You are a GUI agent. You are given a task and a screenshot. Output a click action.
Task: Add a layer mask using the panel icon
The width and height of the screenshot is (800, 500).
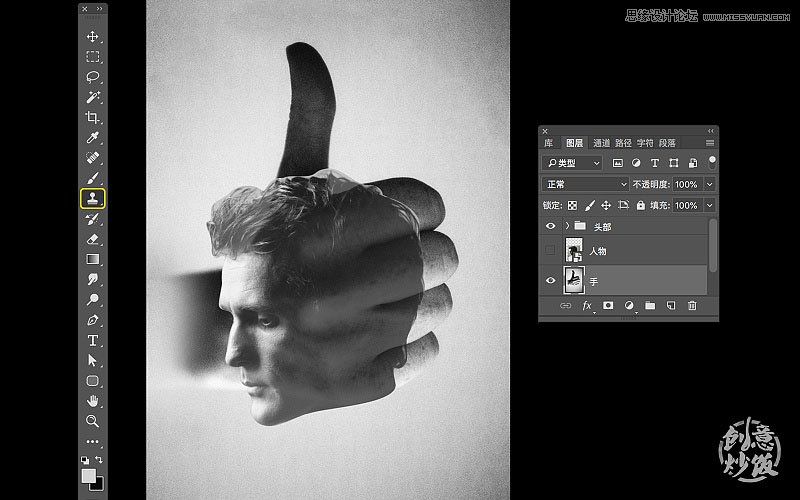(607, 305)
